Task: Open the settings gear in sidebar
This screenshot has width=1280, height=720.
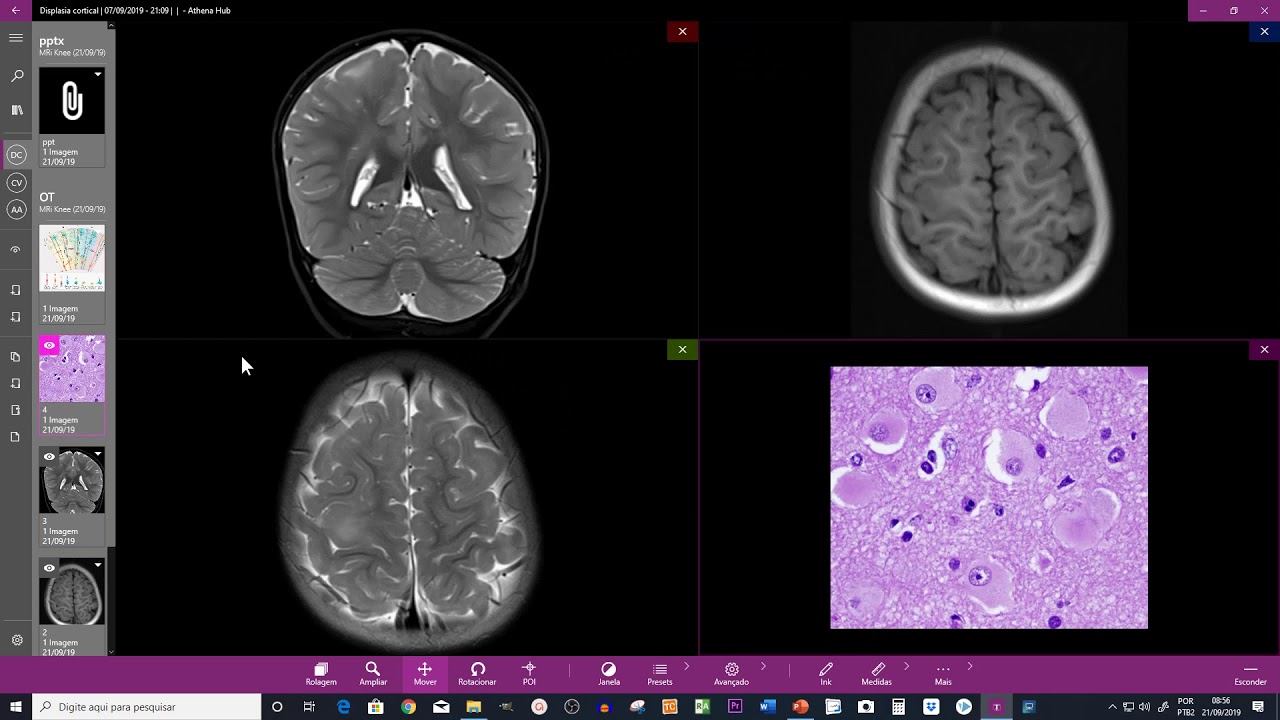Action: (x=16, y=640)
